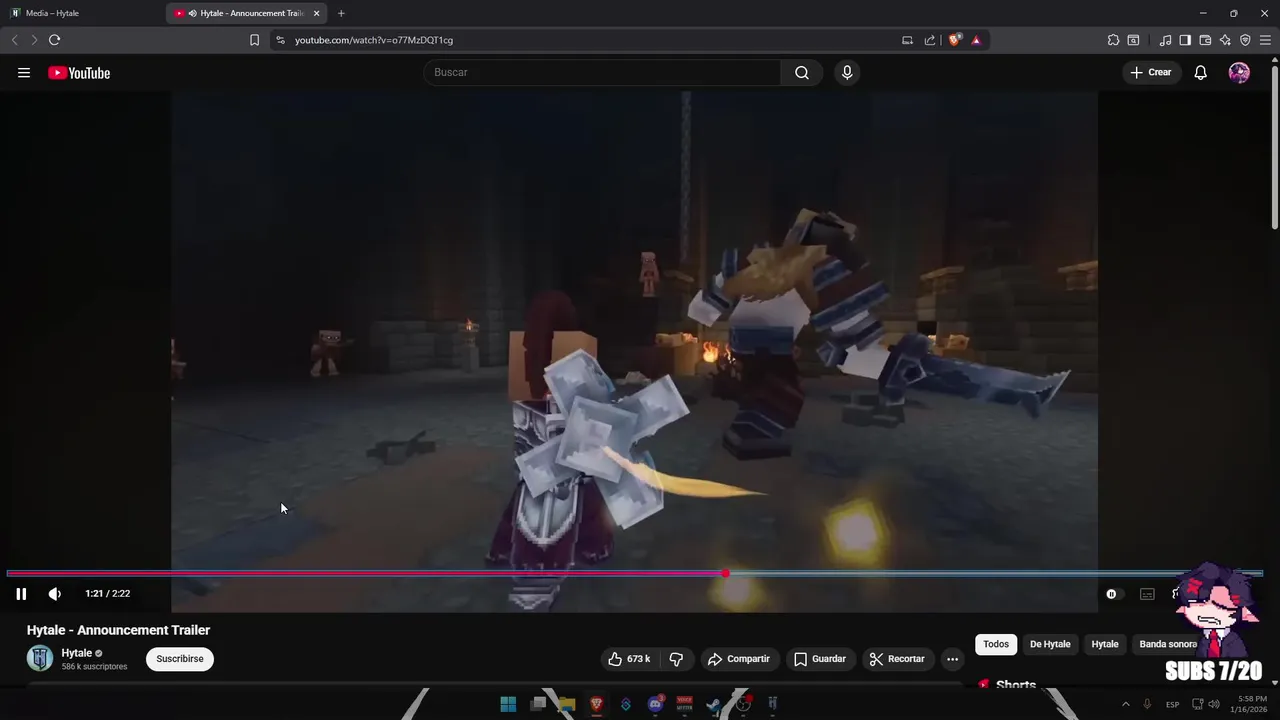Viewport: 1280px width, 720px height.
Task: Switch to the Media – Hytale browser tab
Action: pyautogui.click(x=82, y=13)
